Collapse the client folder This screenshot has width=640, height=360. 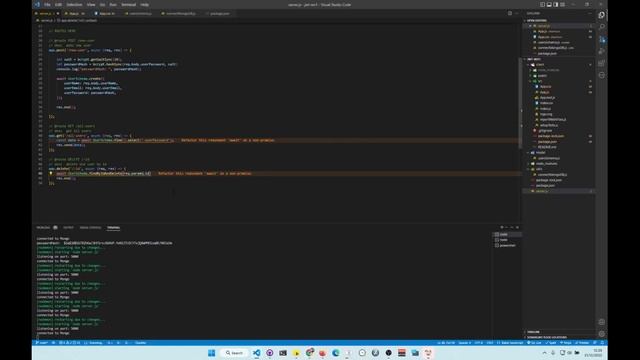tap(539, 64)
